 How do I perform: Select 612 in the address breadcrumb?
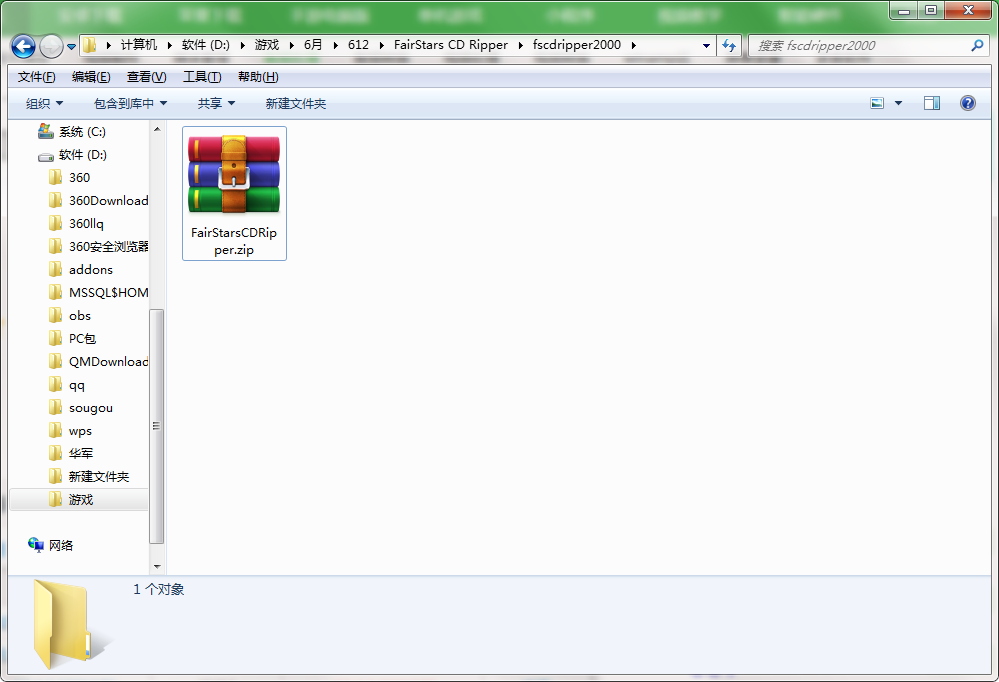coord(358,45)
